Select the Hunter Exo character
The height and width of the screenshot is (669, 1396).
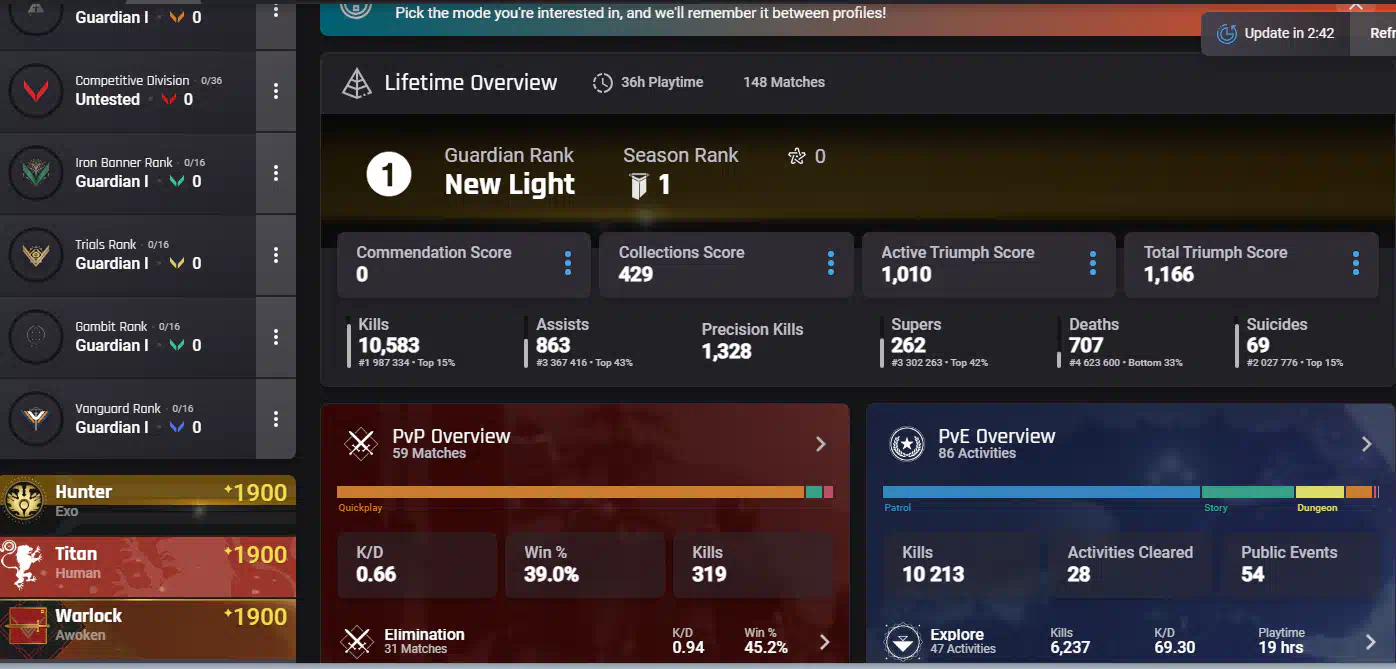[x=148, y=501]
